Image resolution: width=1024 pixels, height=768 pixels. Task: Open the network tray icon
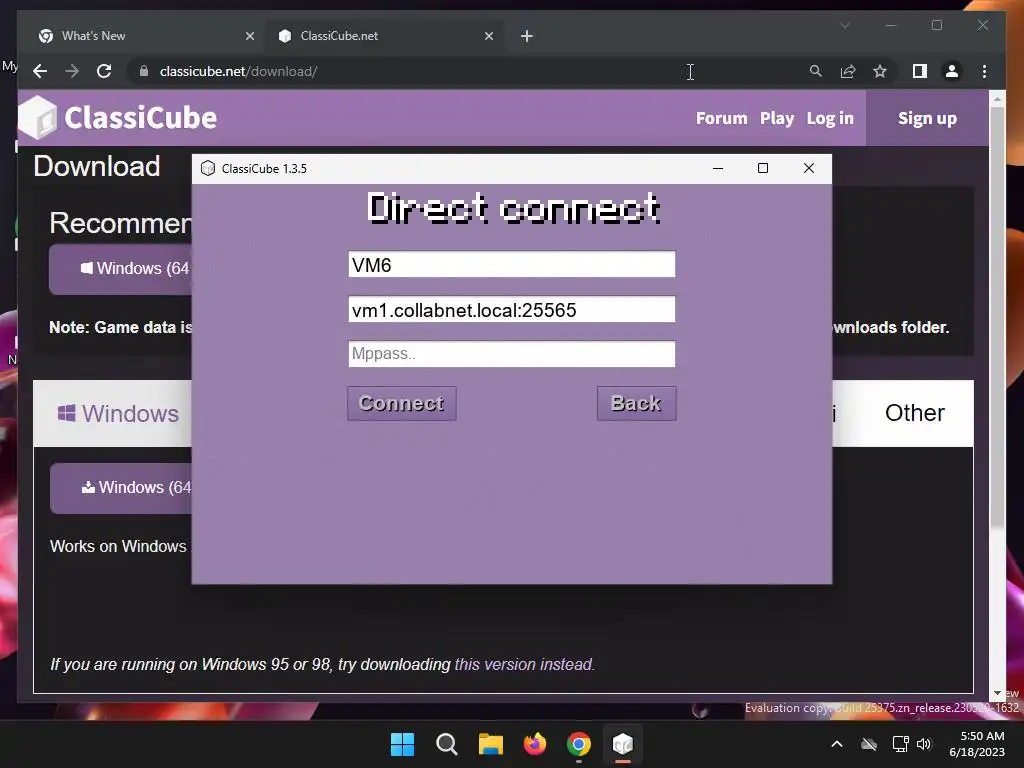[x=901, y=744]
